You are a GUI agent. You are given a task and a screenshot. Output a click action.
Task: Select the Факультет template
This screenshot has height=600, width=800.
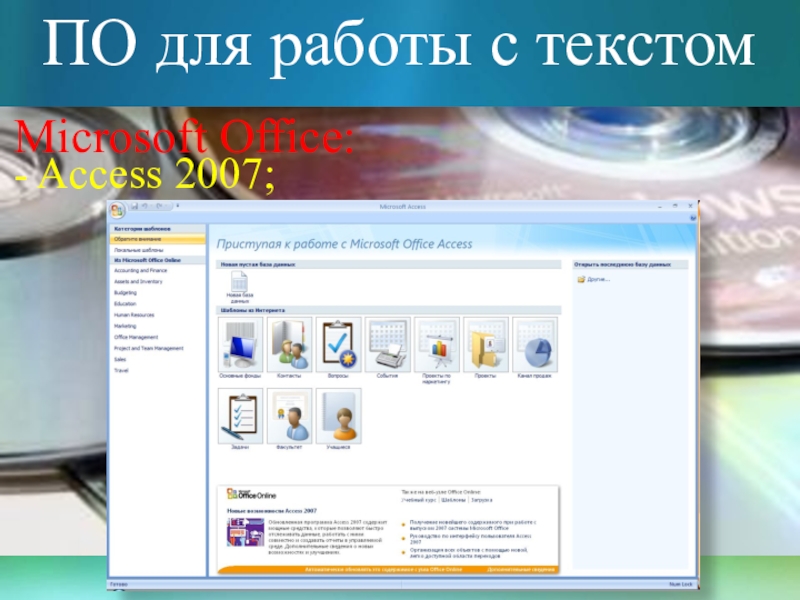coord(289,415)
